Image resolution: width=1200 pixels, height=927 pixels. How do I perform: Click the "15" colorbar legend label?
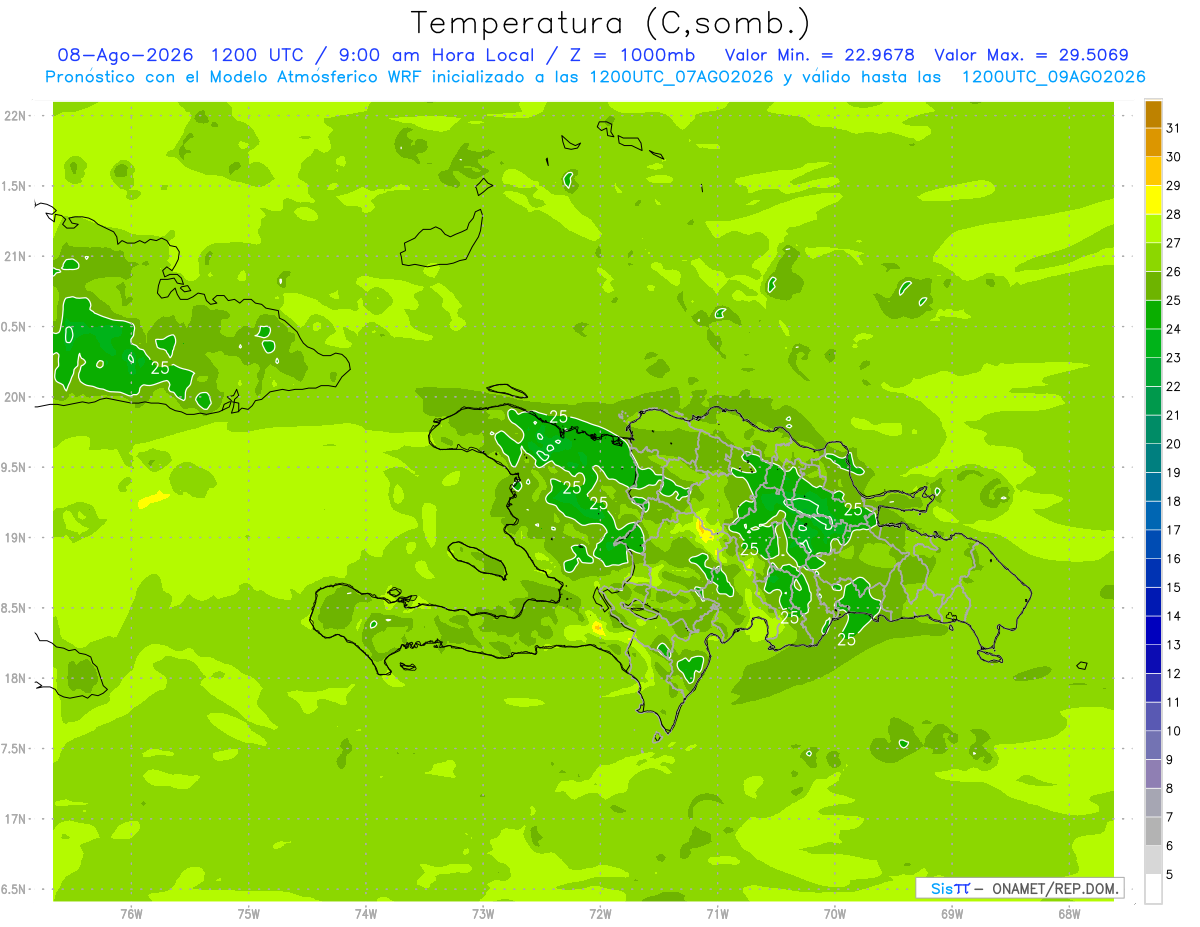[x=1174, y=588]
